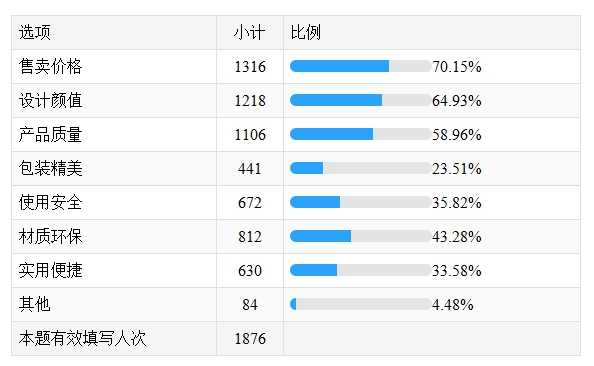
Task: Click the count 441 cell
Action: point(250,169)
